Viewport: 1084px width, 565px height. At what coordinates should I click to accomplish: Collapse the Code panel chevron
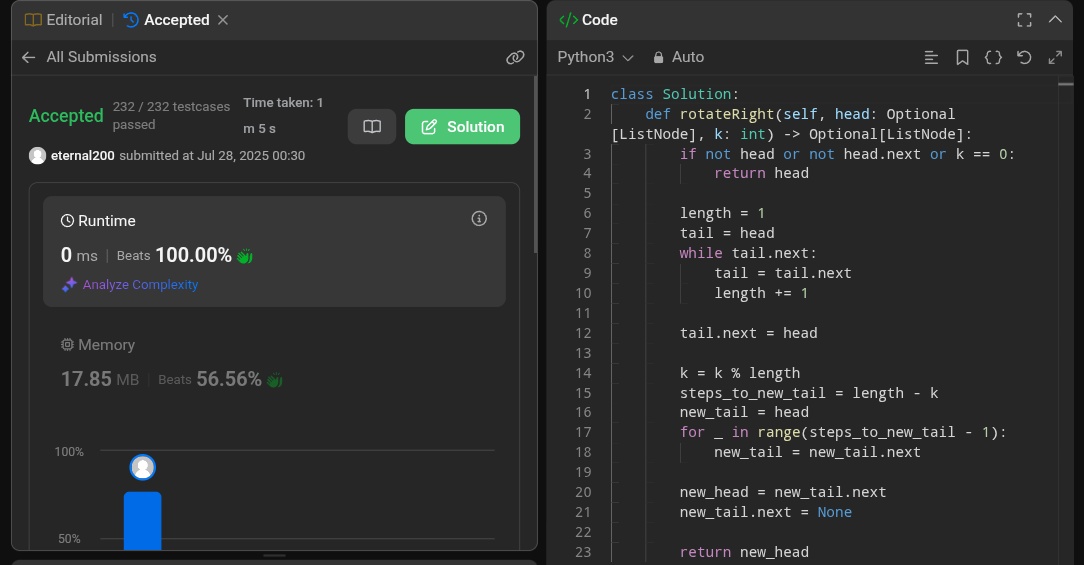1055,19
